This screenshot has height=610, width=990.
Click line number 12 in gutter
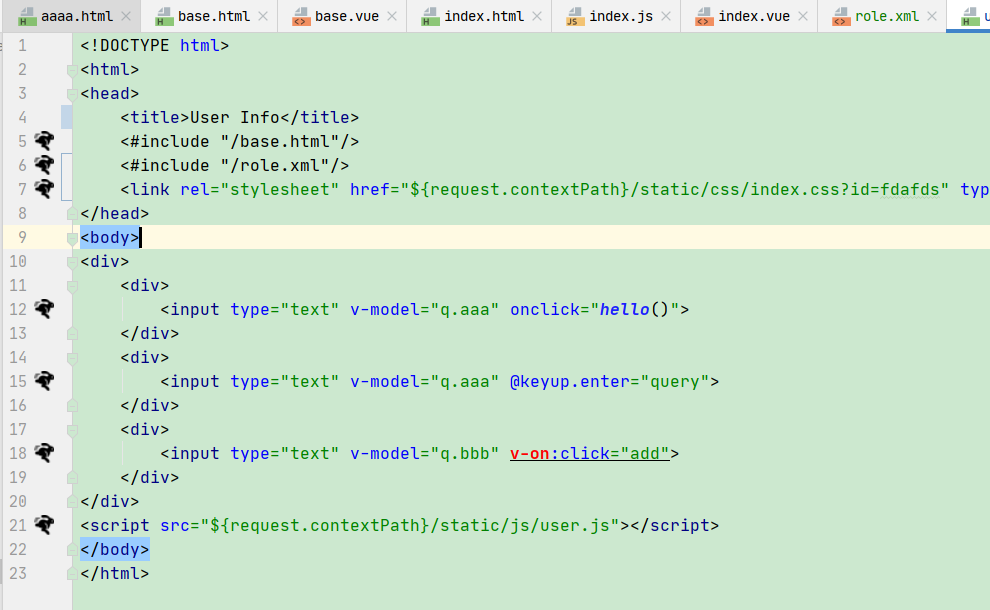18,309
